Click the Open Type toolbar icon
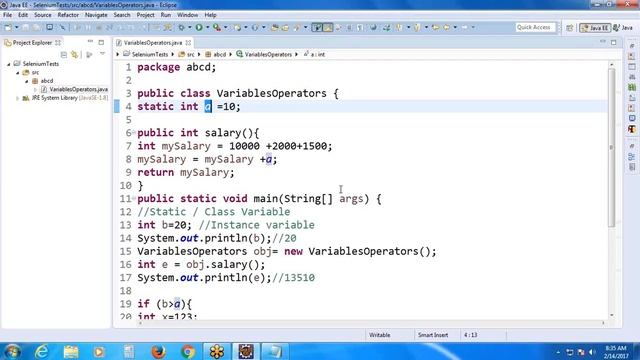 [274, 27]
